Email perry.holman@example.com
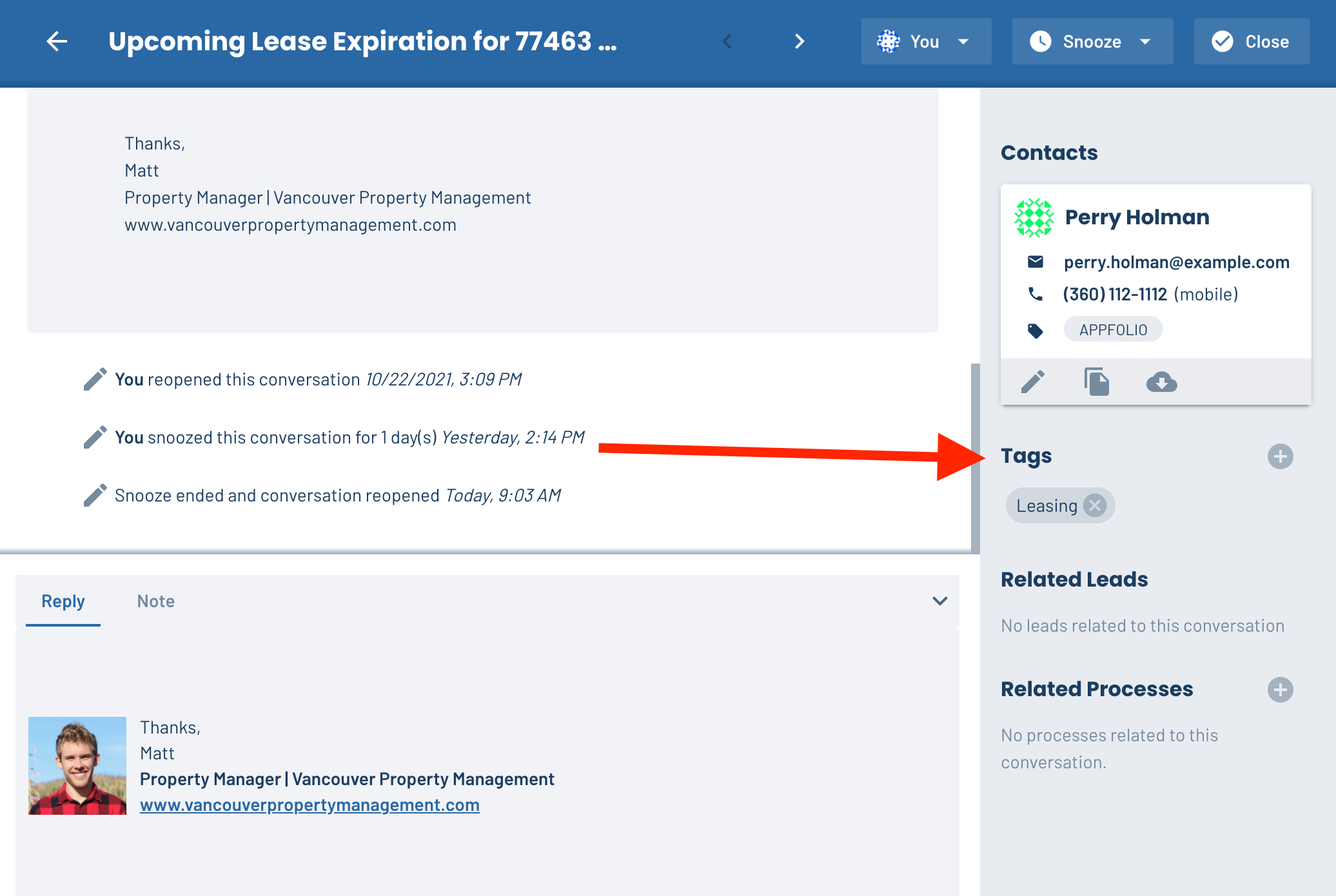Image resolution: width=1336 pixels, height=896 pixels. pos(1176,262)
